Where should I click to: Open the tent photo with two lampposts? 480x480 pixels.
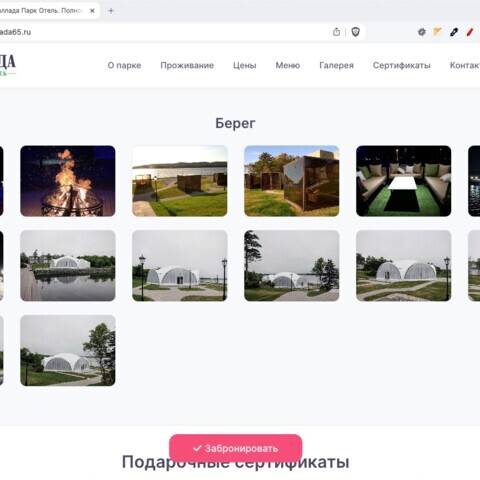coord(180,266)
